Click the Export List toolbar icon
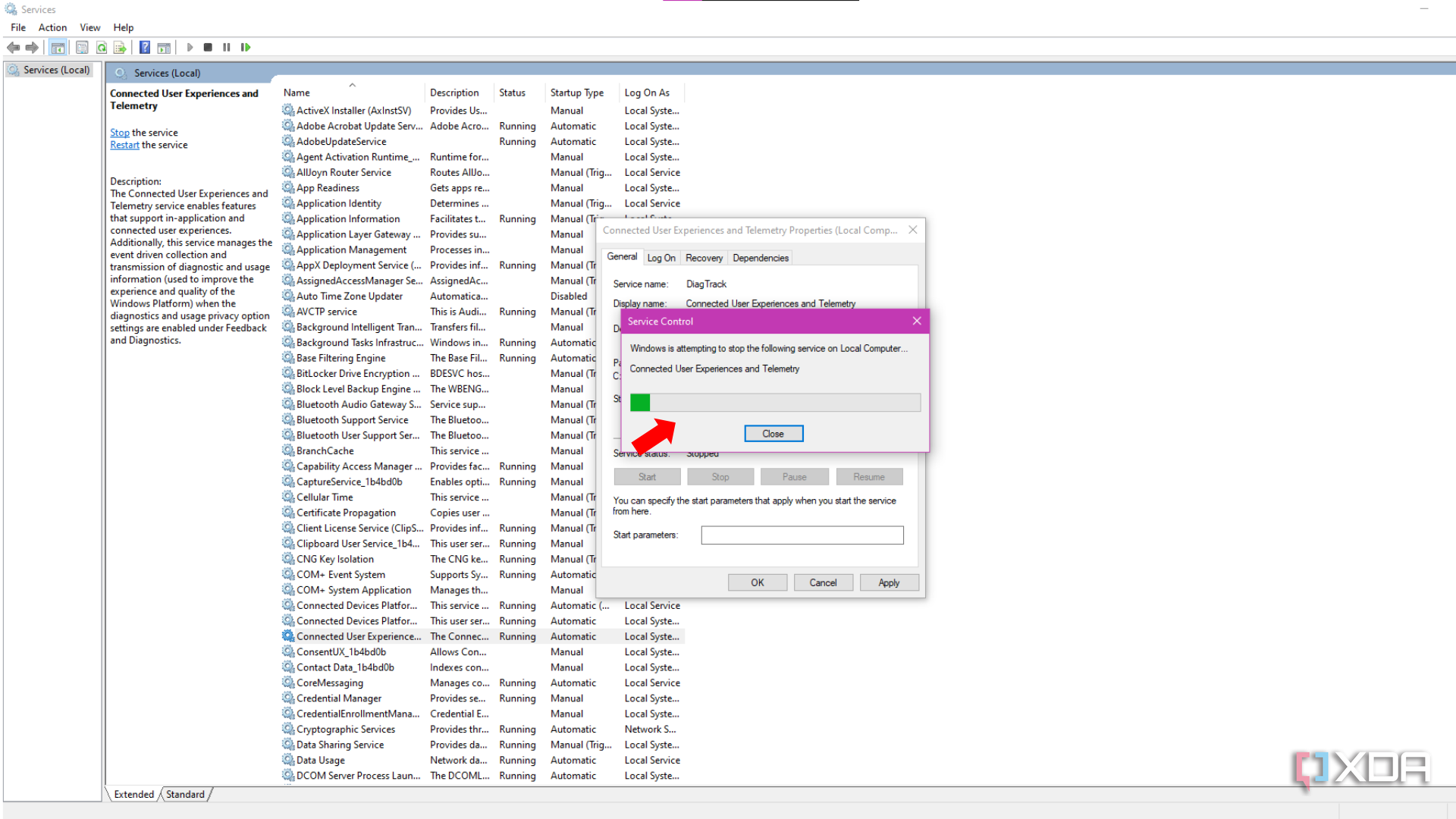 pyautogui.click(x=120, y=47)
